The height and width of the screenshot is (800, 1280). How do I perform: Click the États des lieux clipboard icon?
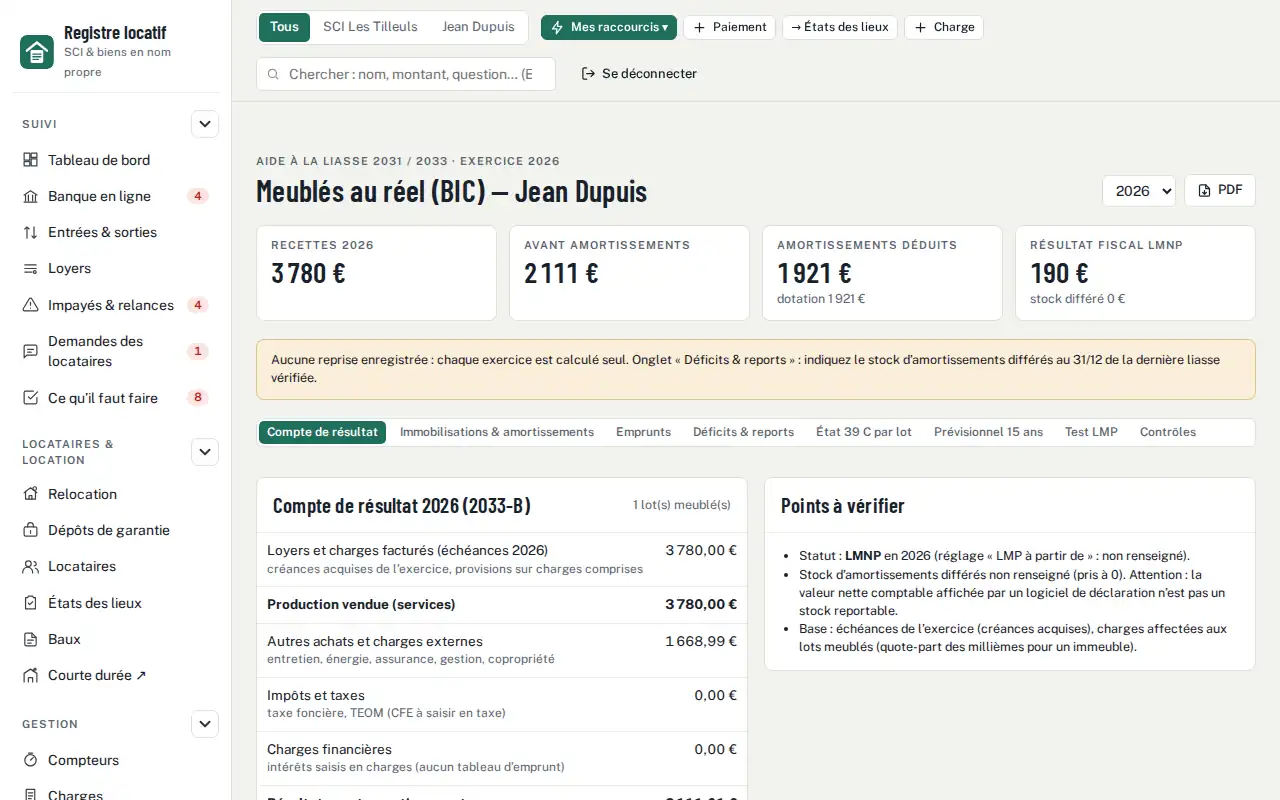pyautogui.click(x=30, y=603)
